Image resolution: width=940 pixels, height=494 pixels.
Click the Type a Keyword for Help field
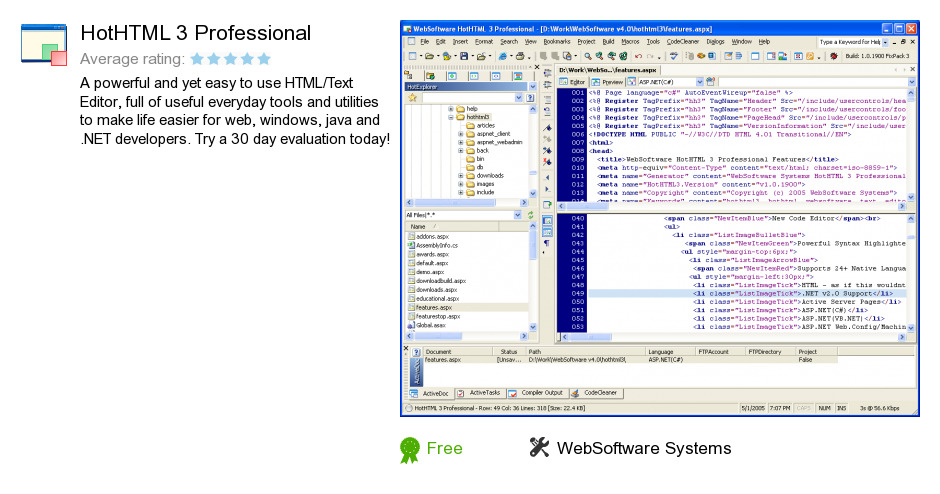tap(849, 42)
